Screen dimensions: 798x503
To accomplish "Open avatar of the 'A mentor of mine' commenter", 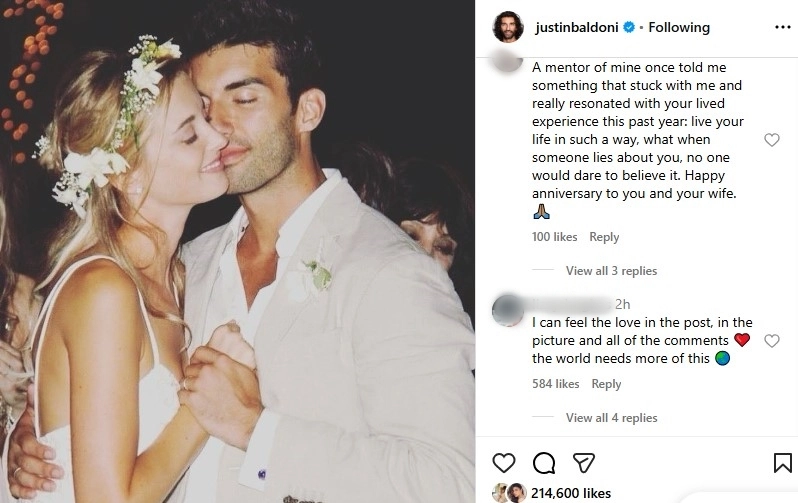I will point(511,62).
